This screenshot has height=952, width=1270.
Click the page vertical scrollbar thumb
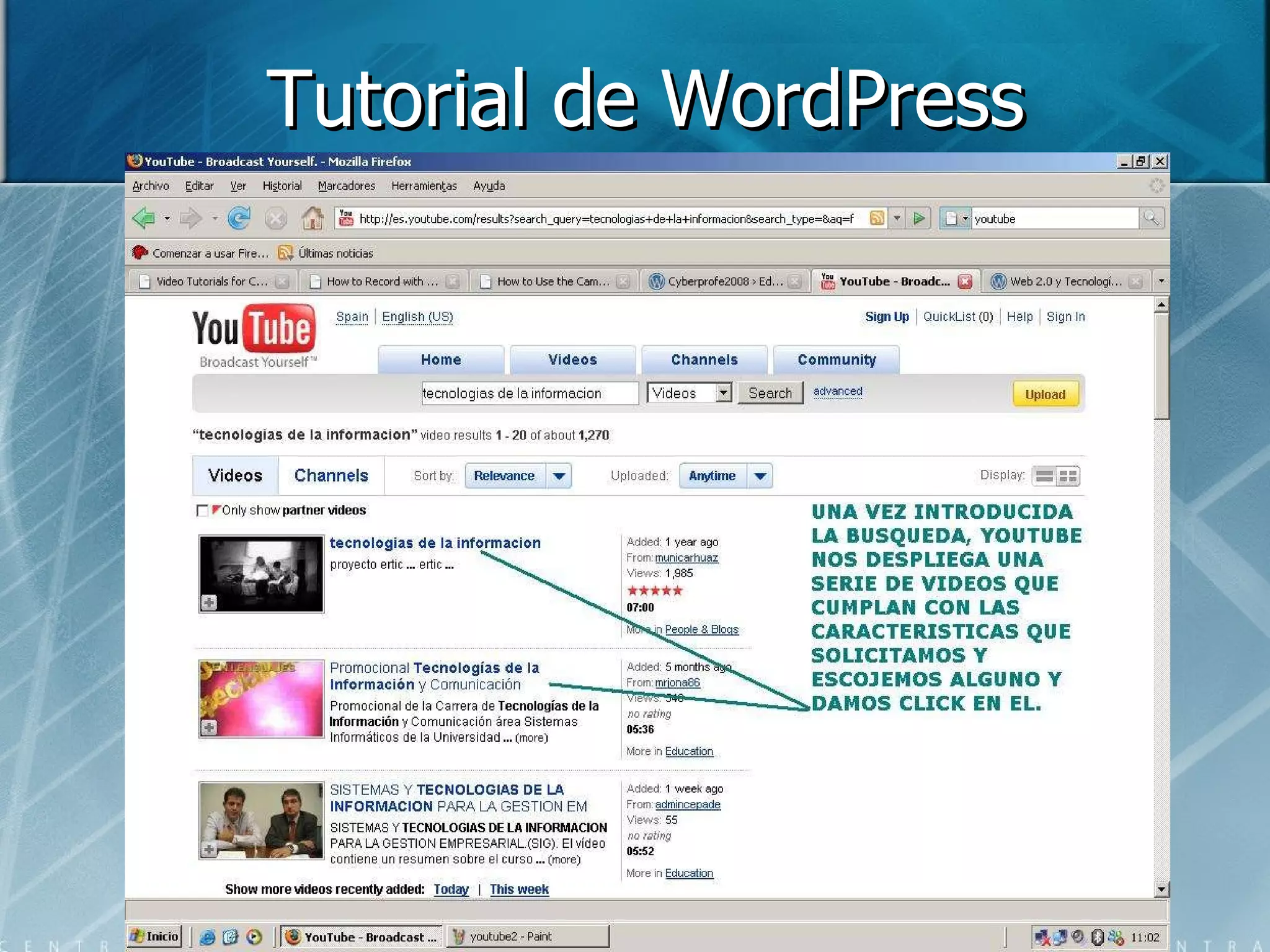click(x=1161, y=366)
